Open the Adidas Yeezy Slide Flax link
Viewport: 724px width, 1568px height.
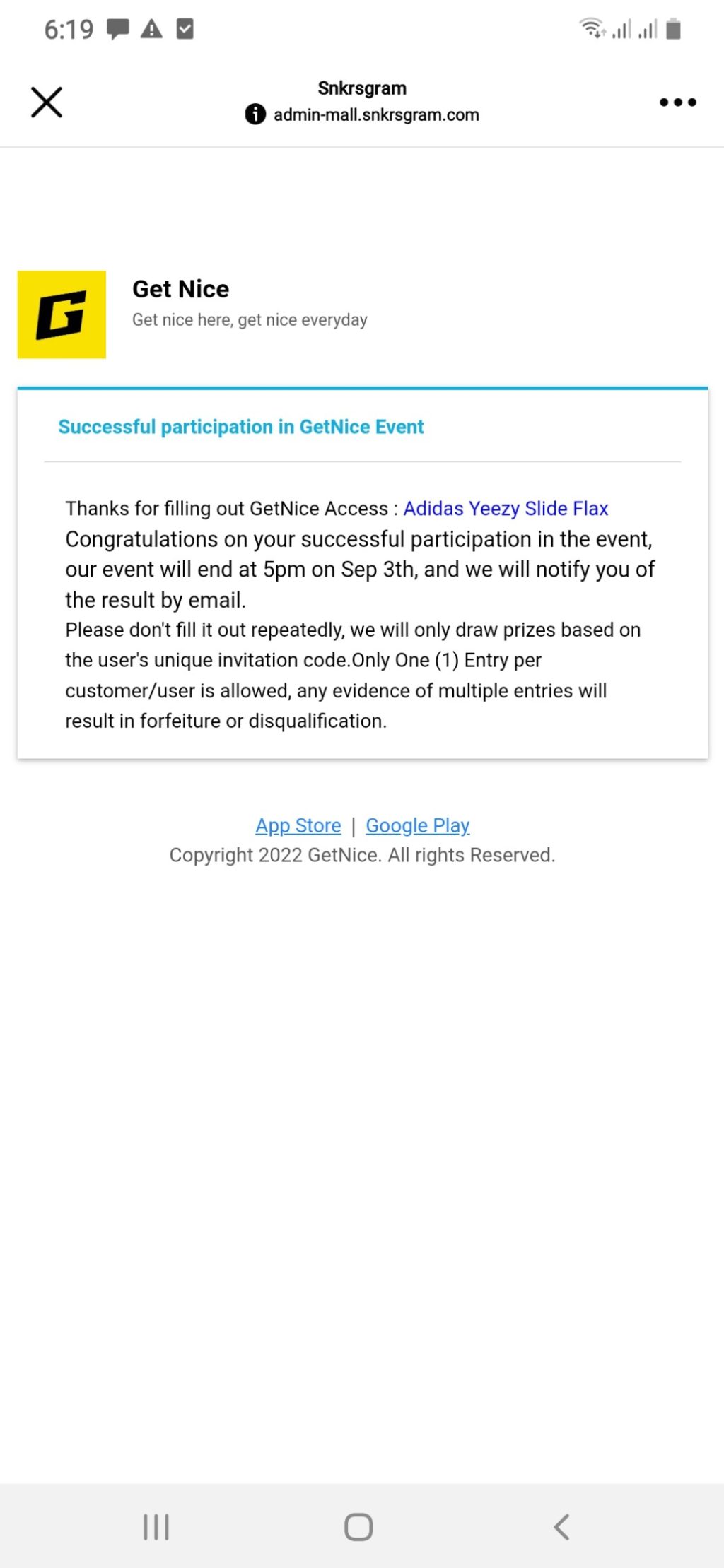(506, 509)
